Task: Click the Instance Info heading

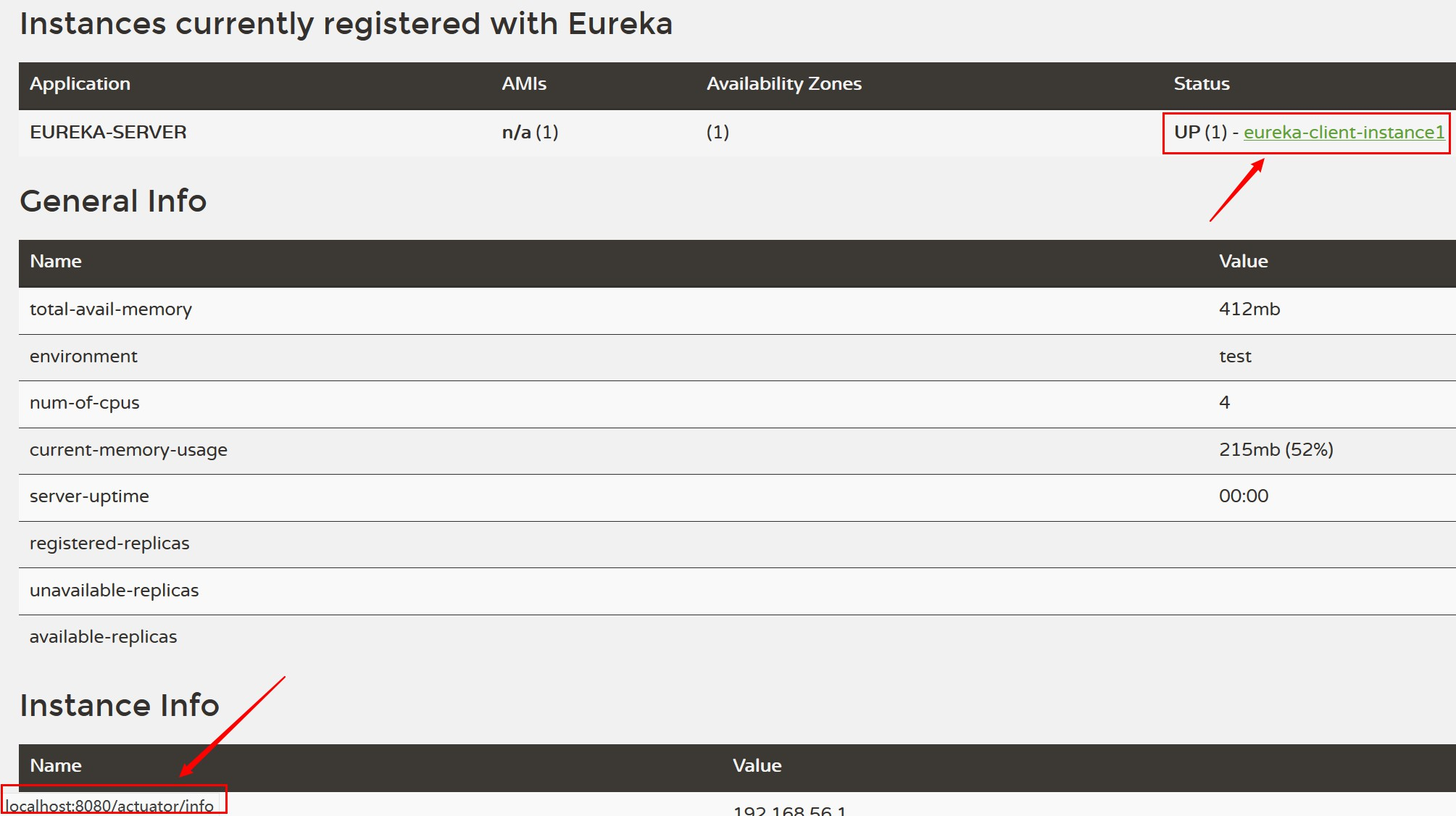Action: coord(119,705)
